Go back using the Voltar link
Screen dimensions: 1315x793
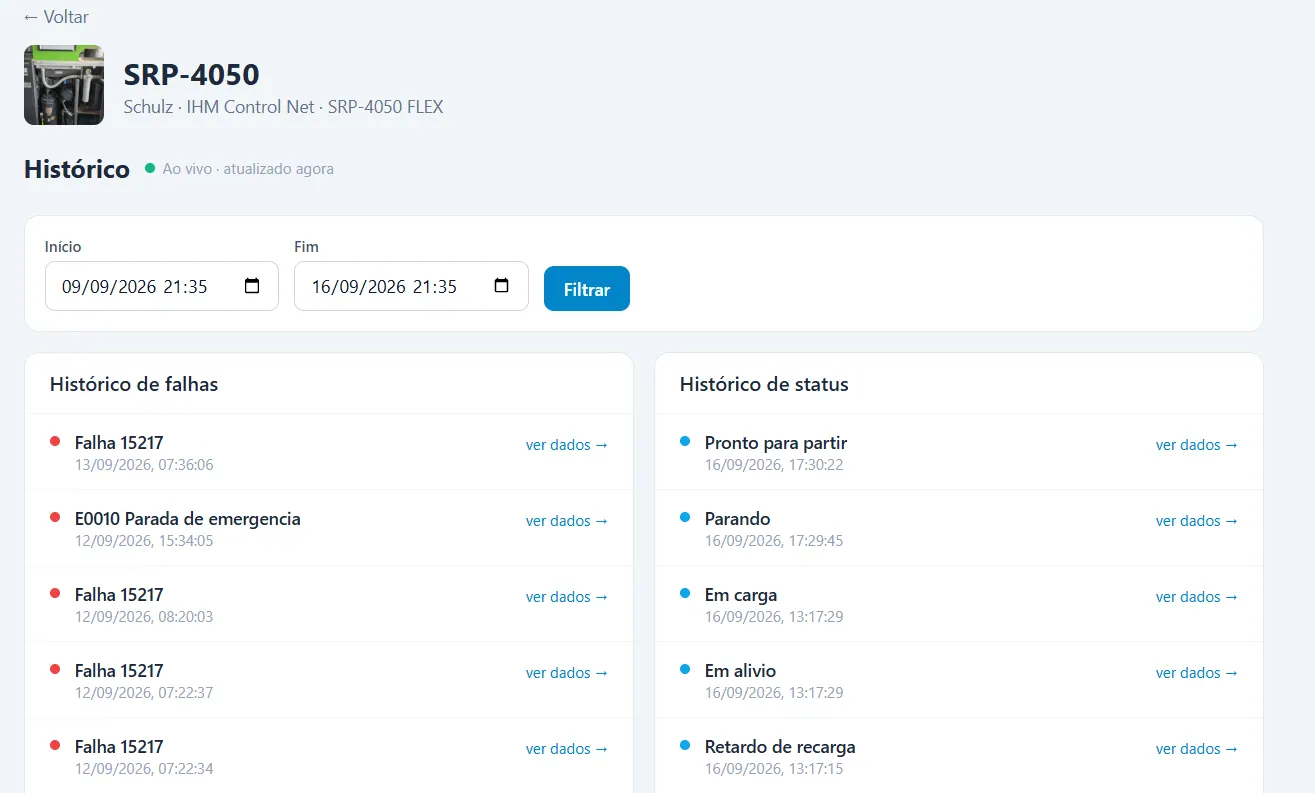(56, 17)
